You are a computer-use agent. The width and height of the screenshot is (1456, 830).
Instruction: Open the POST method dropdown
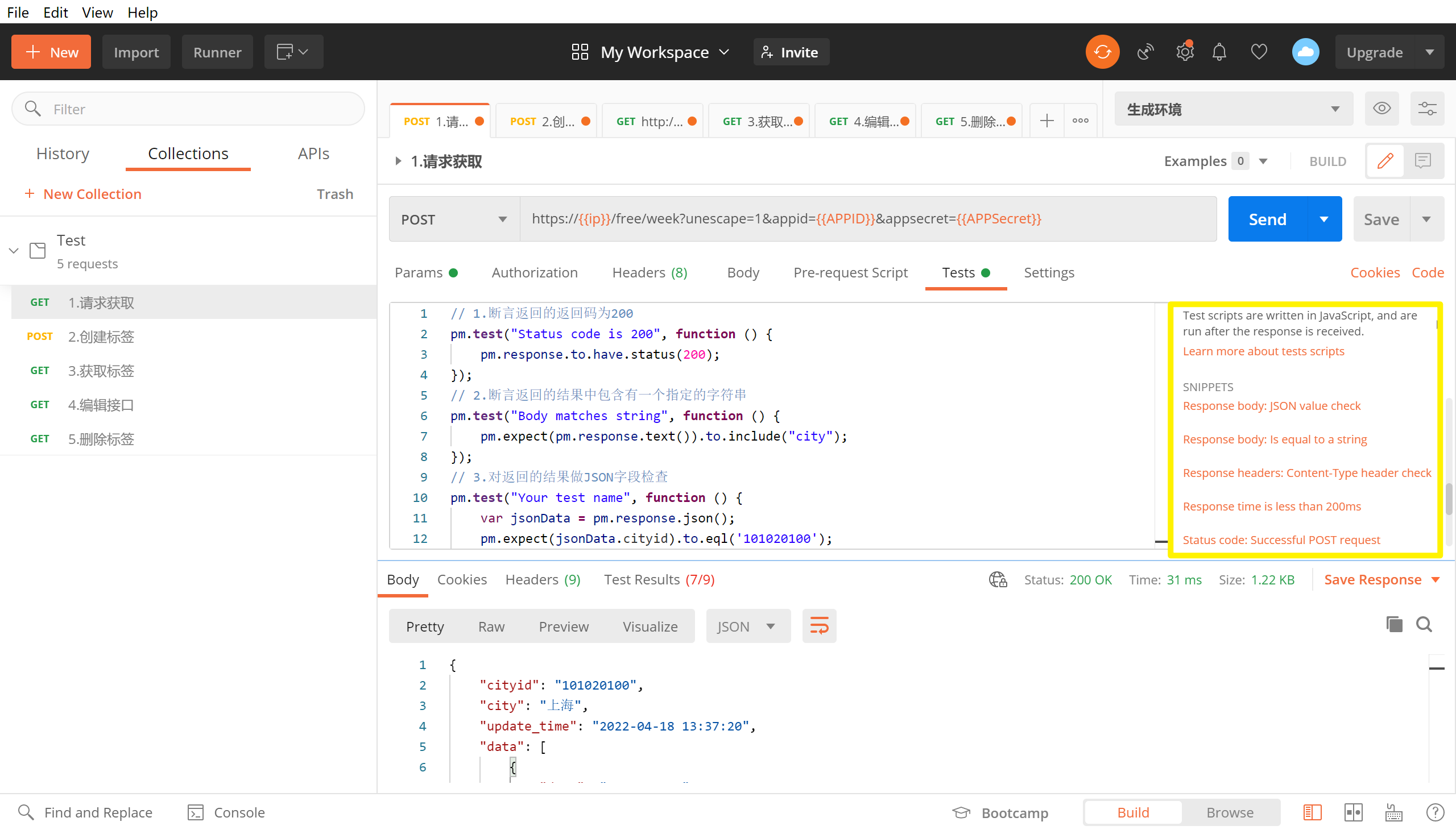(454, 219)
